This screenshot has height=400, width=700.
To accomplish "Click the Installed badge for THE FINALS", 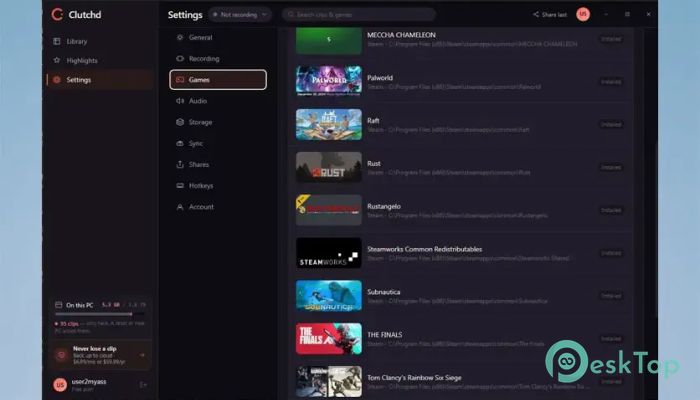I will [x=611, y=338].
